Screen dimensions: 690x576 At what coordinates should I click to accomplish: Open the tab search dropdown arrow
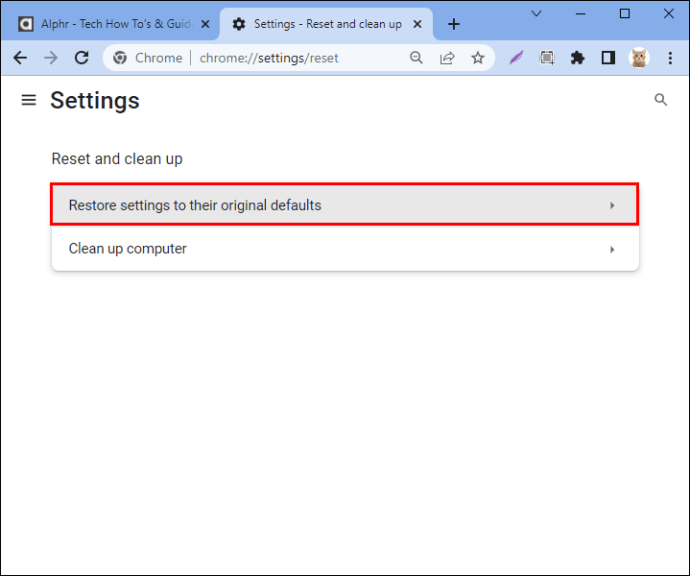pyautogui.click(x=536, y=14)
